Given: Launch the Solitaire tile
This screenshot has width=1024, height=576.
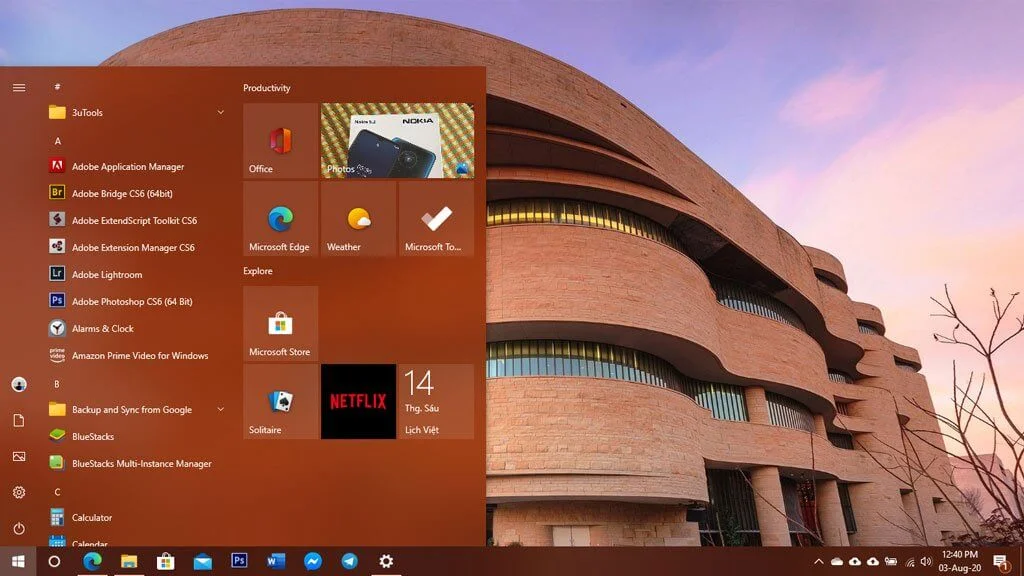Looking at the screenshot, I should click(x=280, y=402).
